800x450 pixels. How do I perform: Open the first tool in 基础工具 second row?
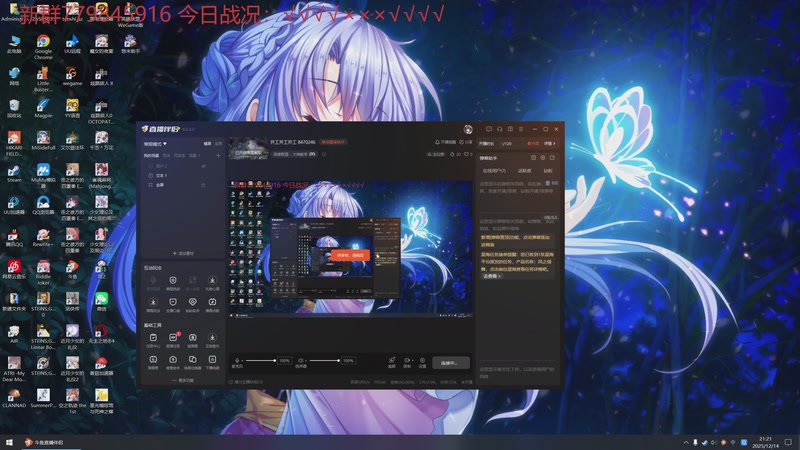click(153, 362)
